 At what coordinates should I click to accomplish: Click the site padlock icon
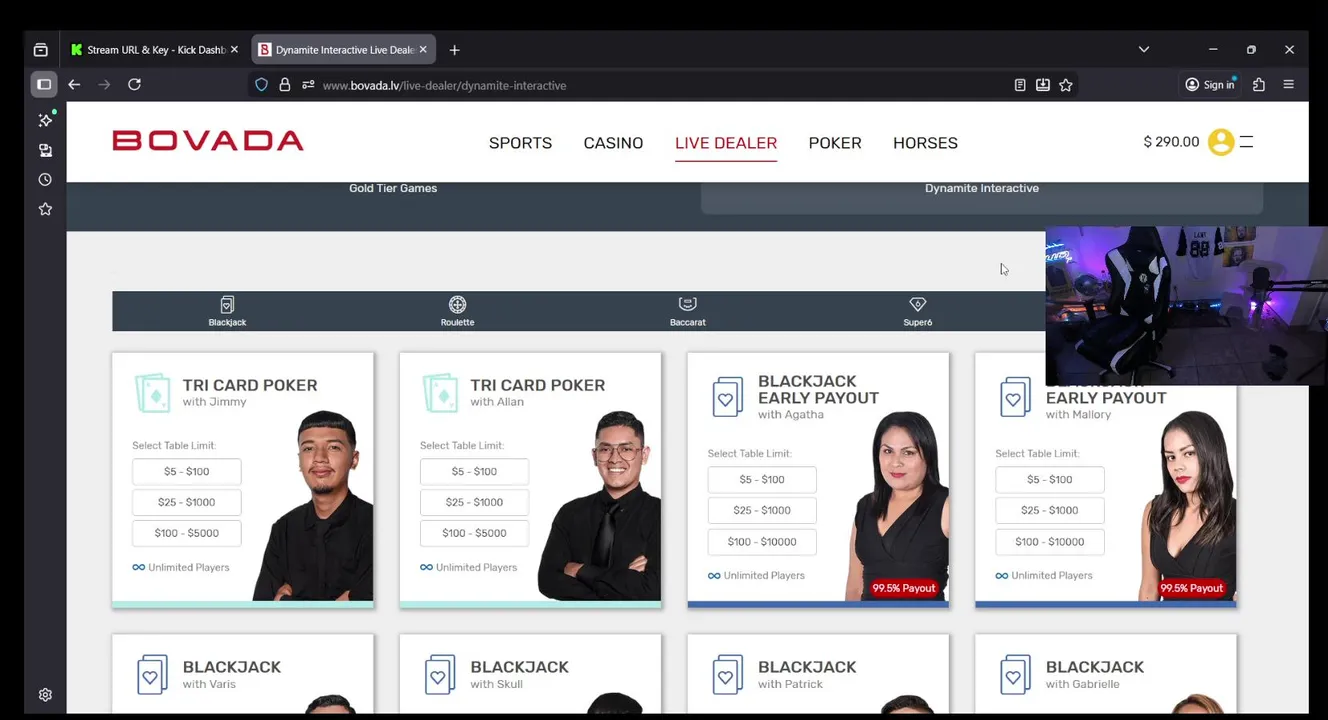click(284, 85)
